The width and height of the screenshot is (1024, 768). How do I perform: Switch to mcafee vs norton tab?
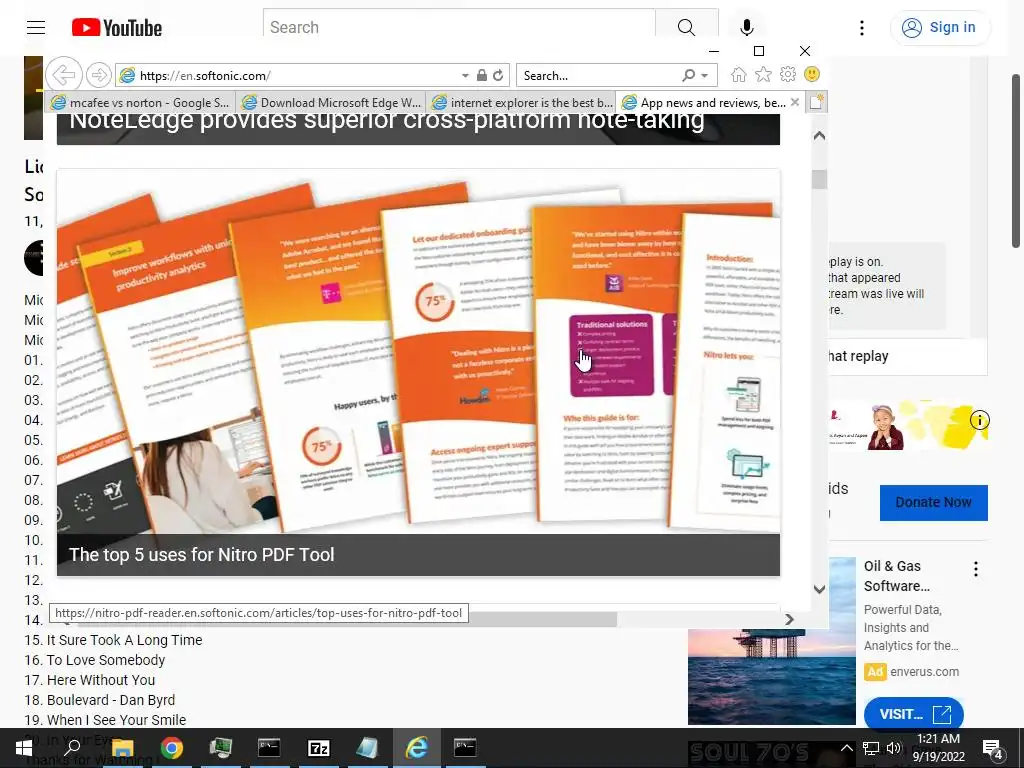[x=140, y=103]
